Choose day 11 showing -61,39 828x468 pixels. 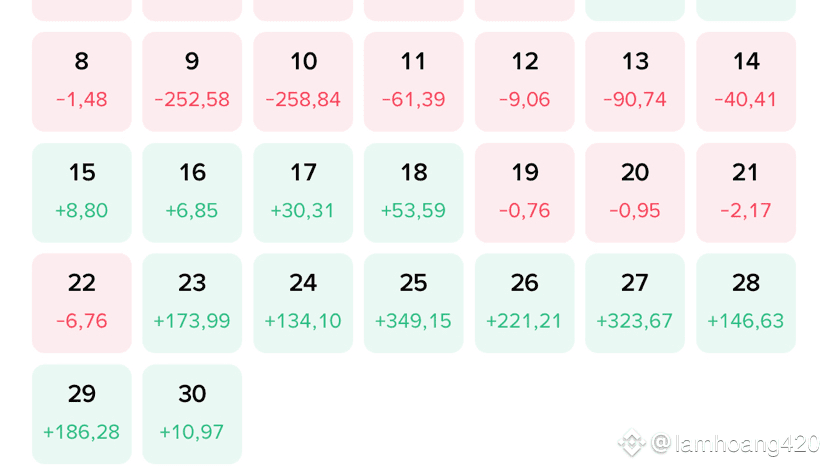coord(413,81)
